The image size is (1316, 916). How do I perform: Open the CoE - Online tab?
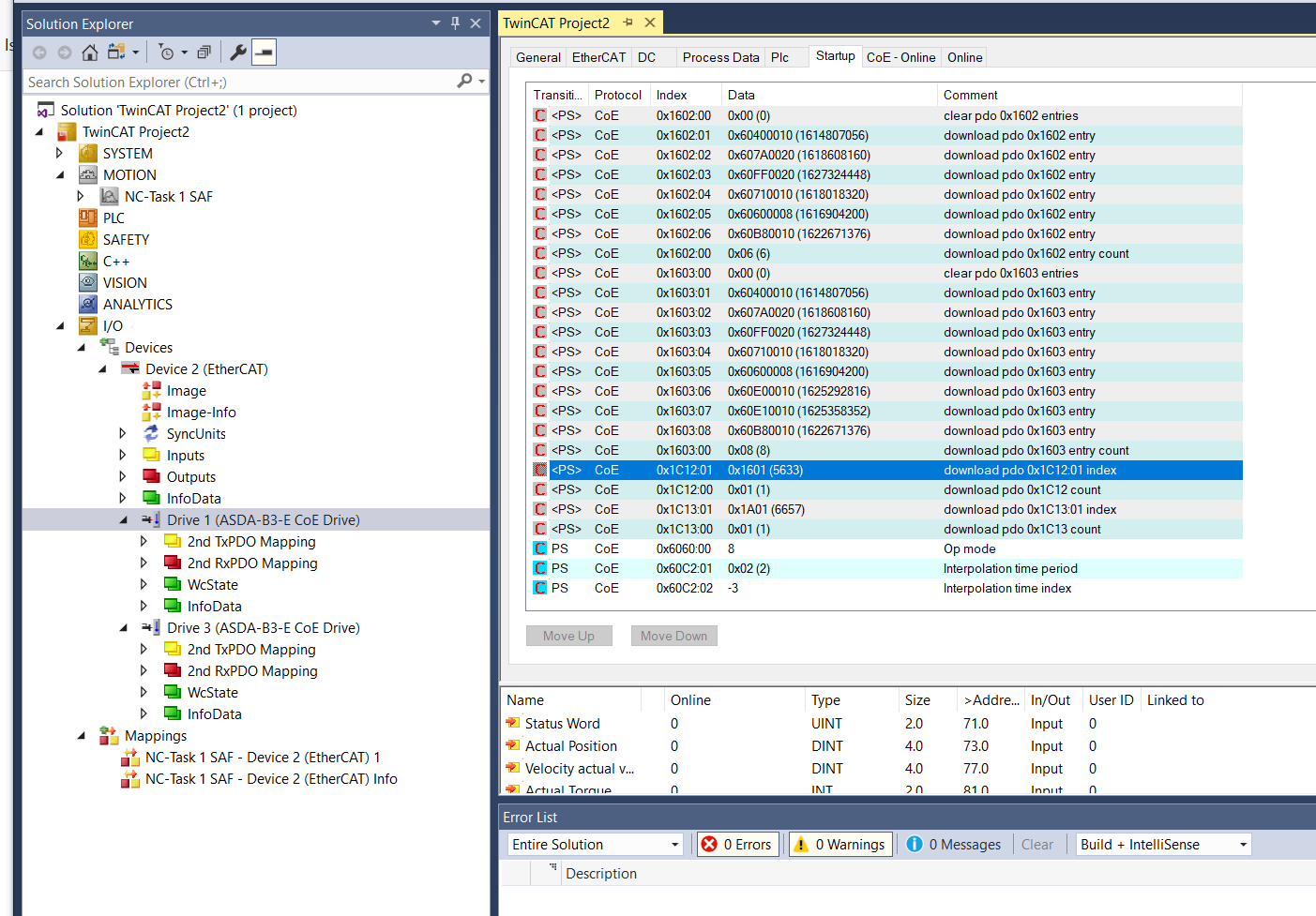click(x=900, y=57)
